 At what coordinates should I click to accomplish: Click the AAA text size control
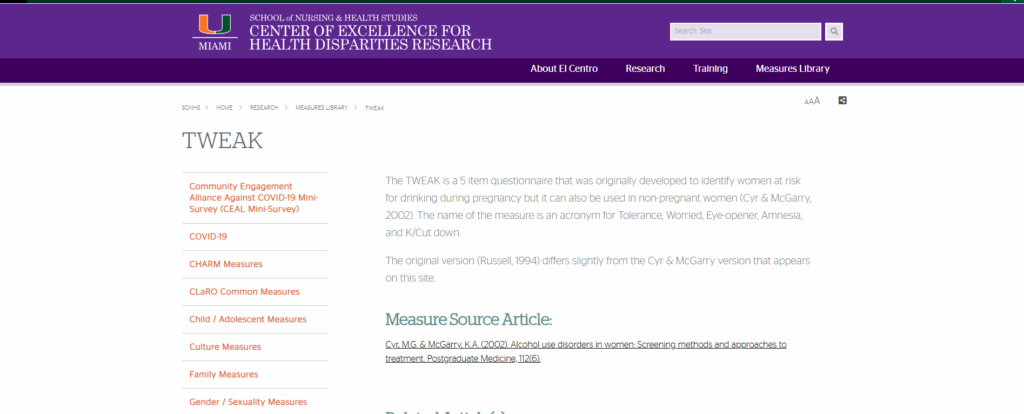812,101
